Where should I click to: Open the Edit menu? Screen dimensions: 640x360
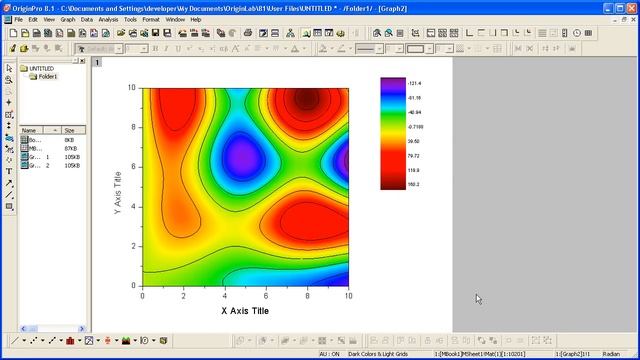coord(33,20)
